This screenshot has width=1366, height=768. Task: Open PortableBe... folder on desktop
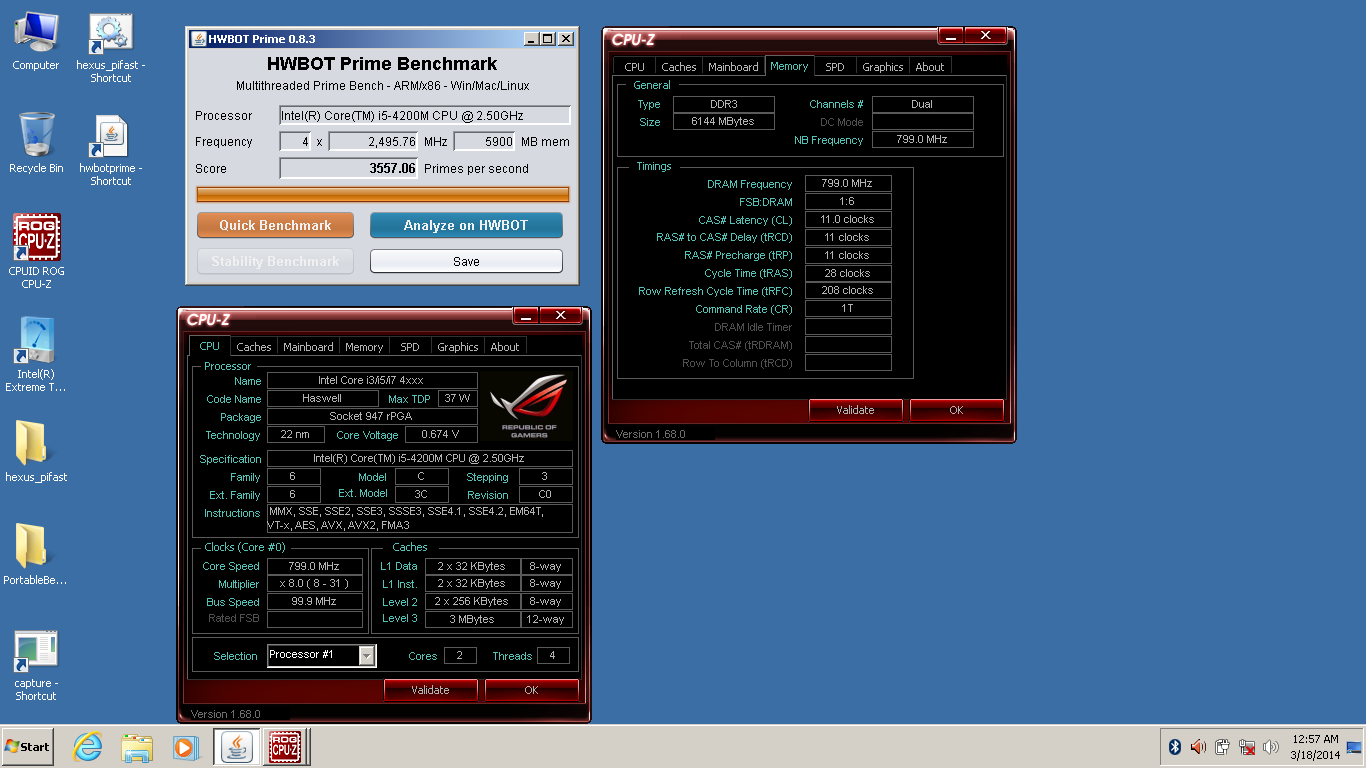coord(36,554)
